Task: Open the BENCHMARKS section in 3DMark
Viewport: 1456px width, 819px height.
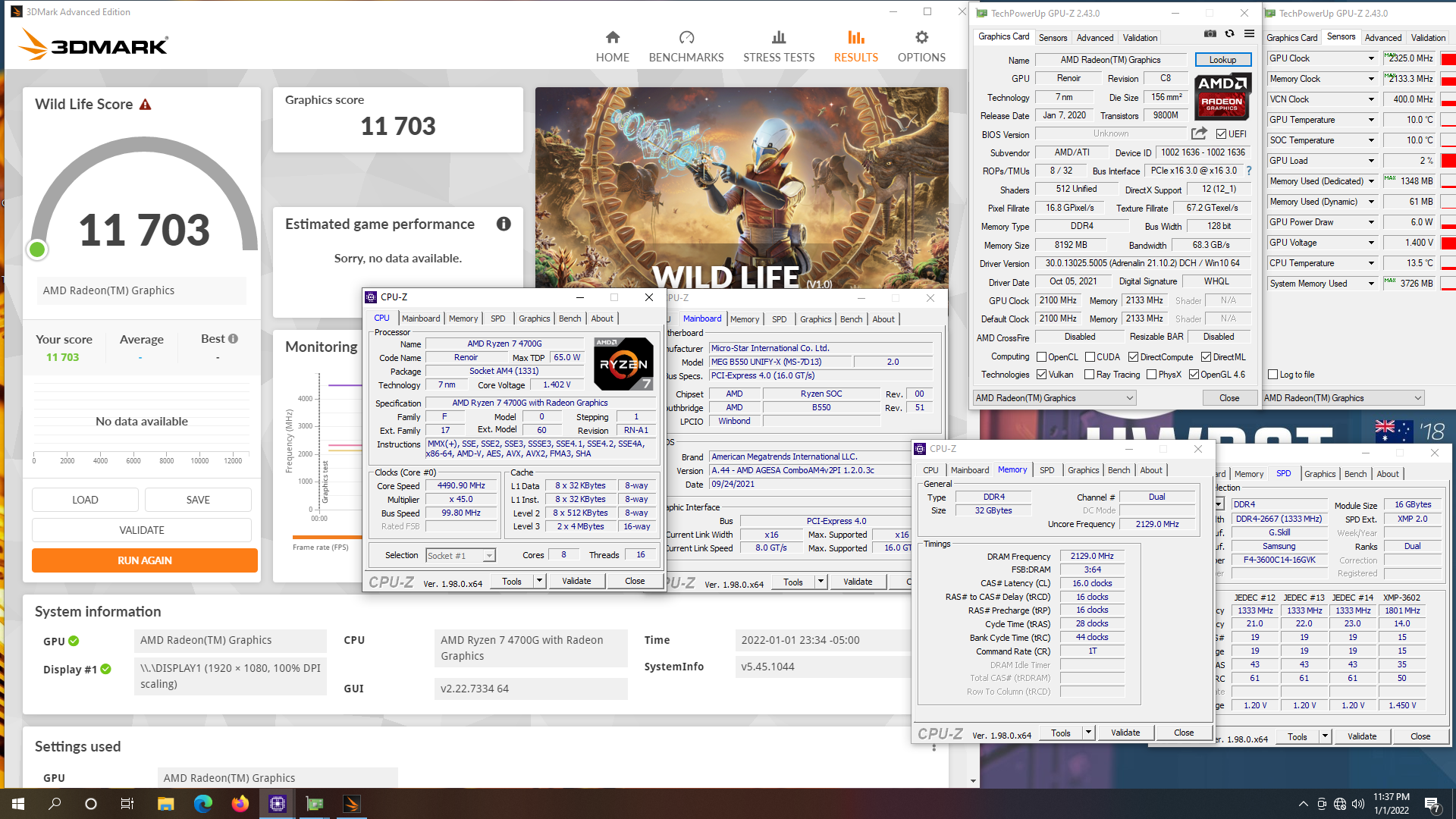Action: point(686,46)
